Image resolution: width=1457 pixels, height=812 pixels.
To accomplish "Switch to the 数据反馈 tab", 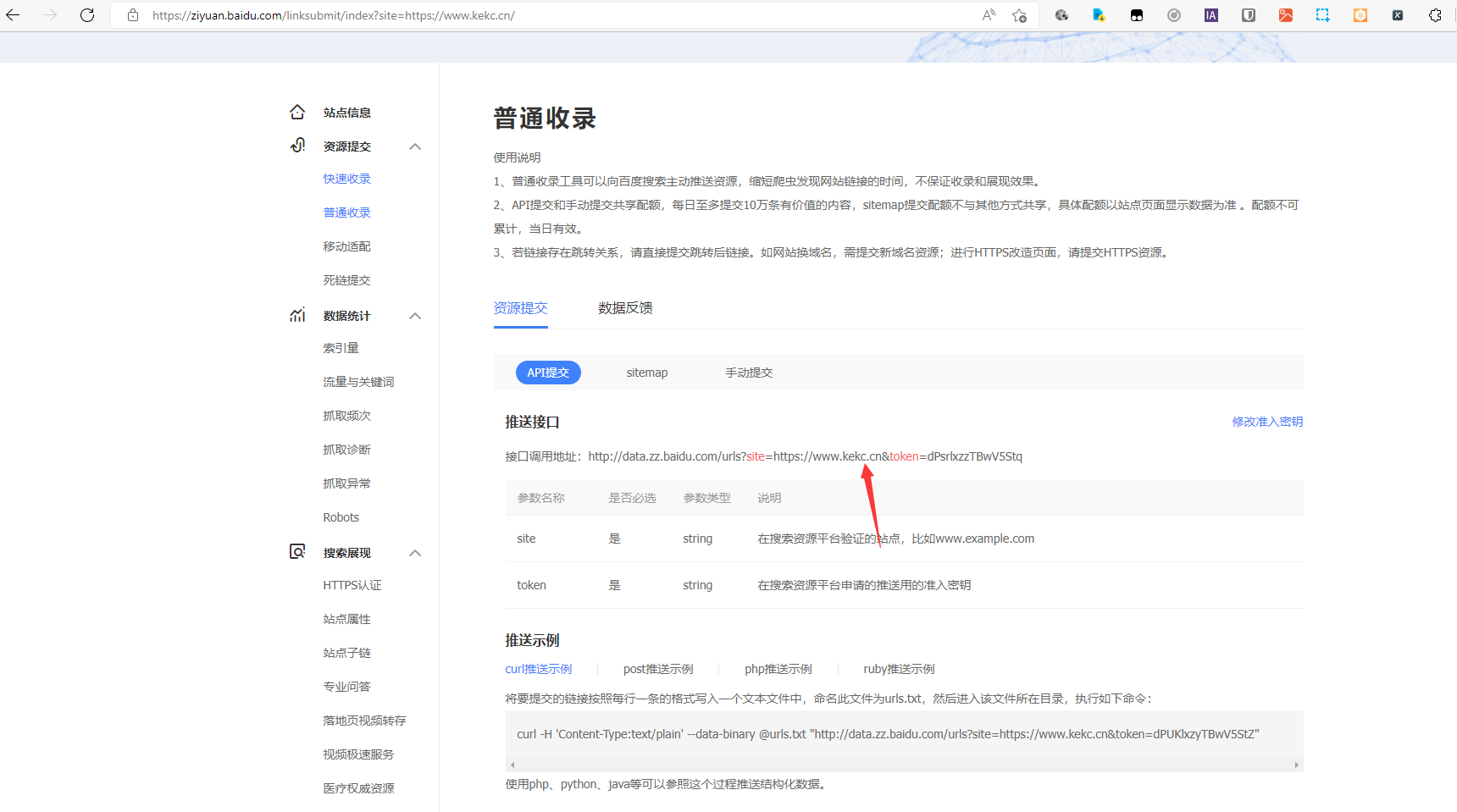I will tap(625, 308).
